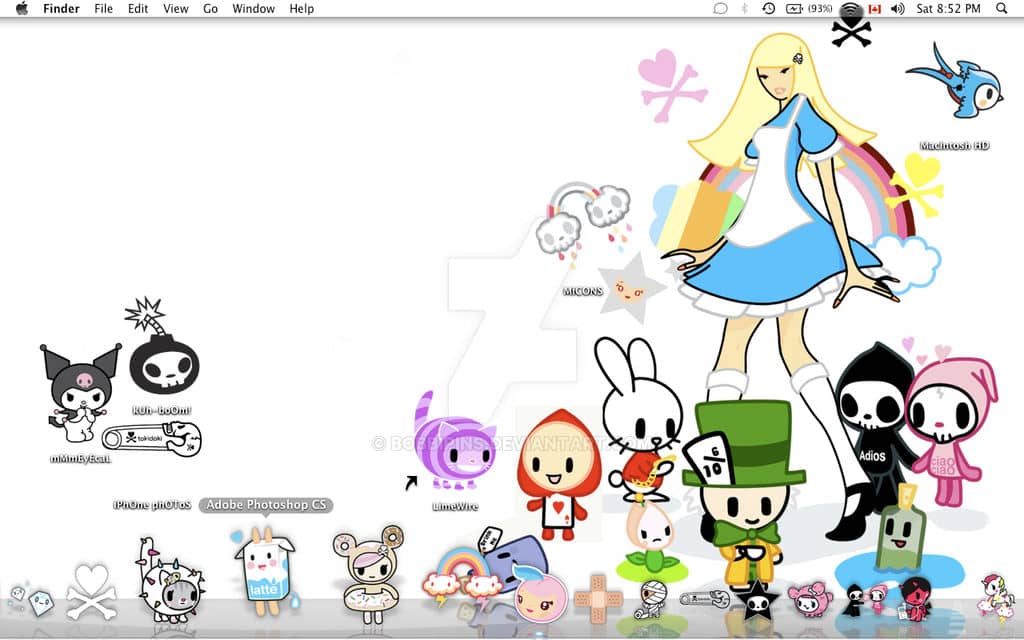The width and height of the screenshot is (1024, 640).
Task: Select the mMmEyEcaiL Kuromi character icon
Action: click(x=80, y=392)
